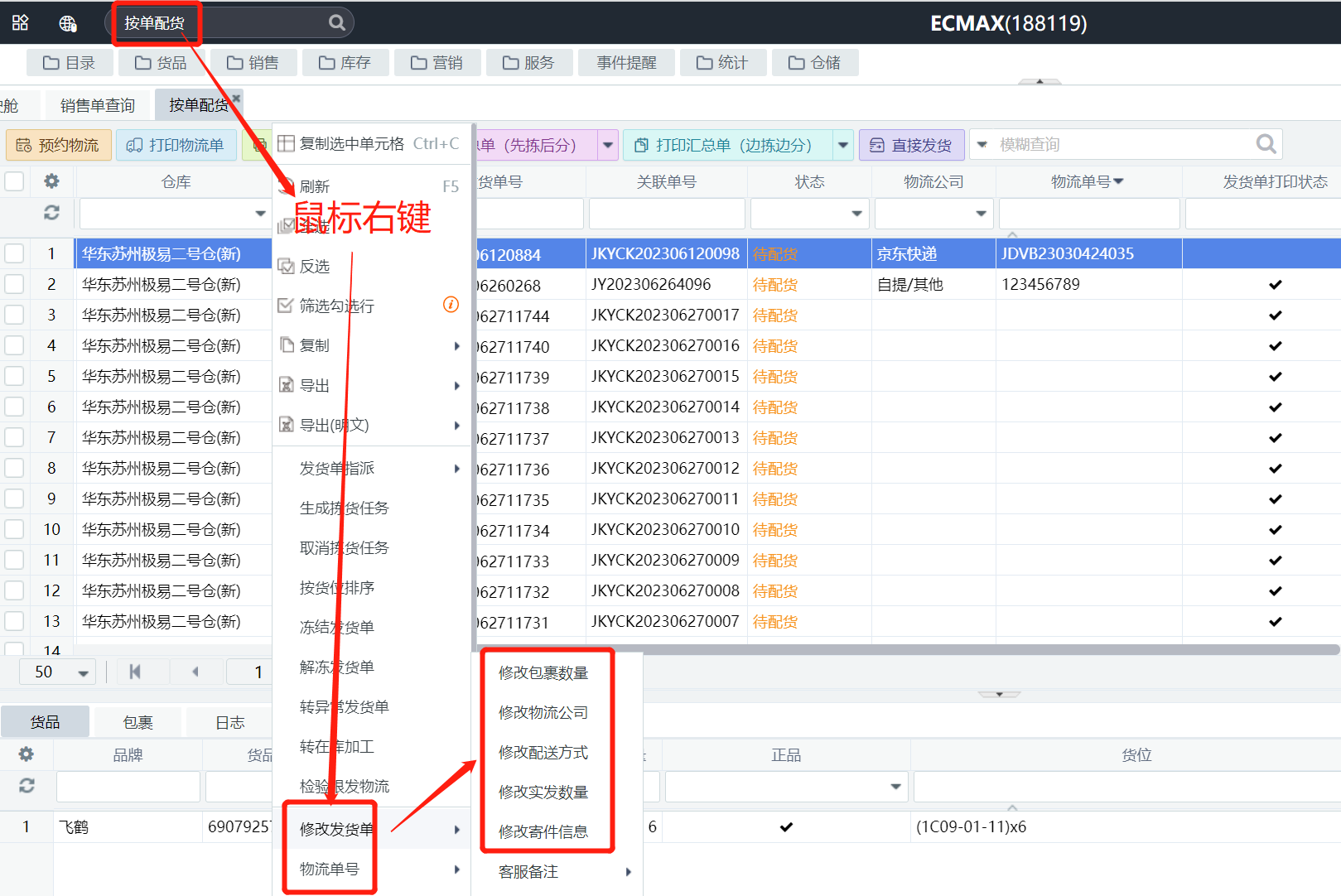Open the goods table settings gear
This screenshot has width=1341, height=896.
[x=27, y=754]
